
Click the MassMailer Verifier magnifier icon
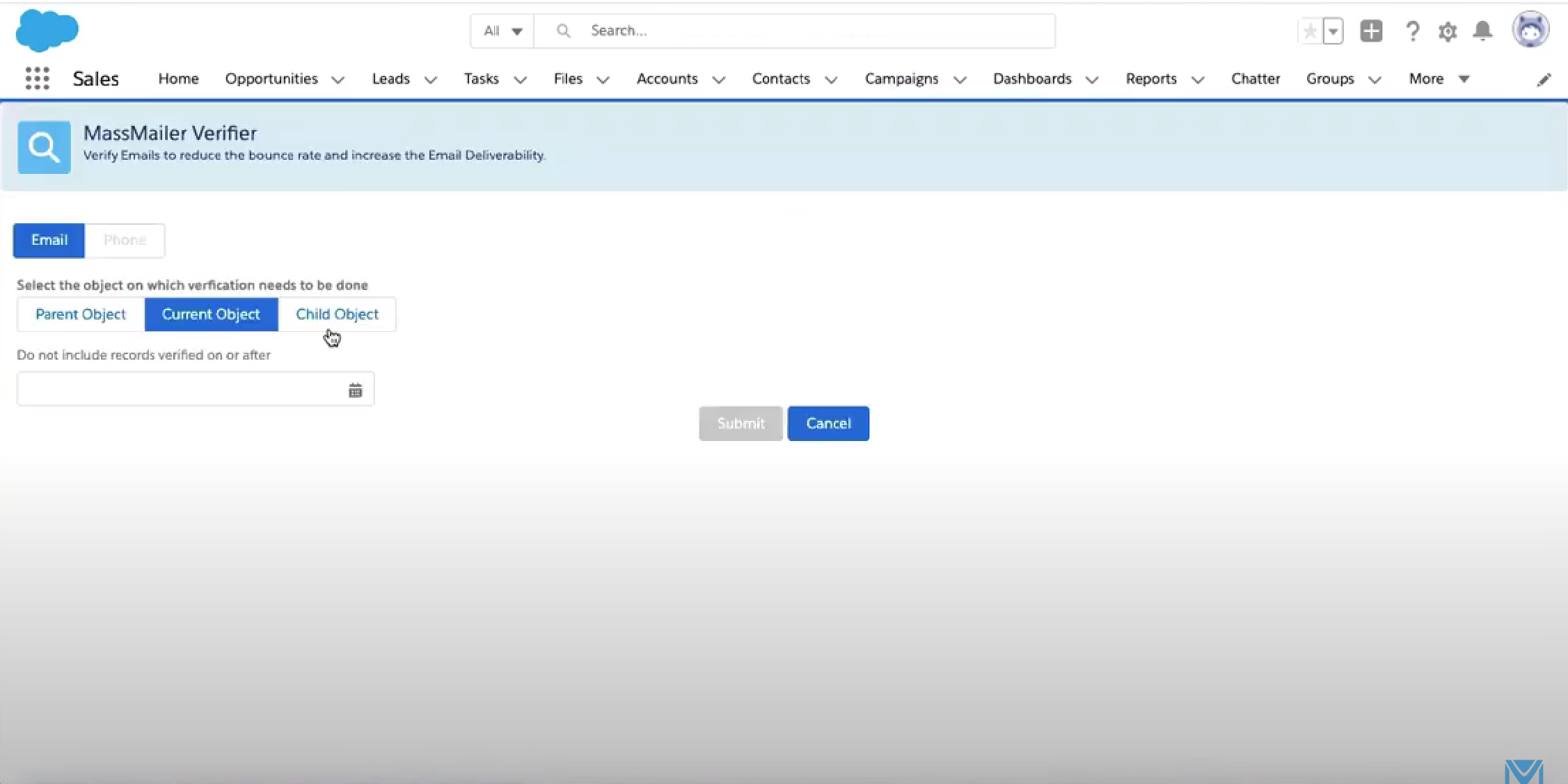point(44,147)
